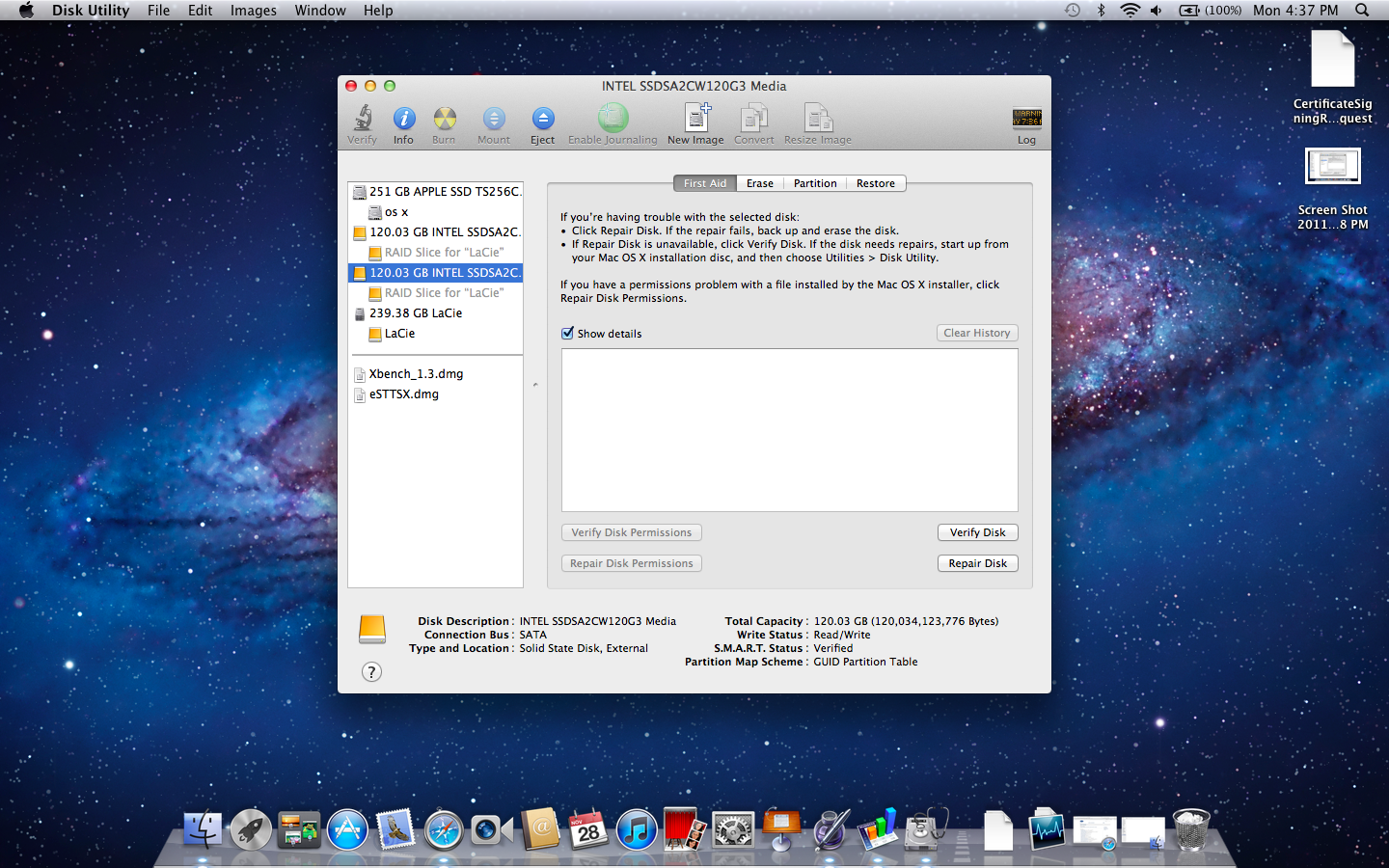The height and width of the screenshot is (868, 1389).
Task: Open Launchpad from the Dock
Action: coord(251,828)
